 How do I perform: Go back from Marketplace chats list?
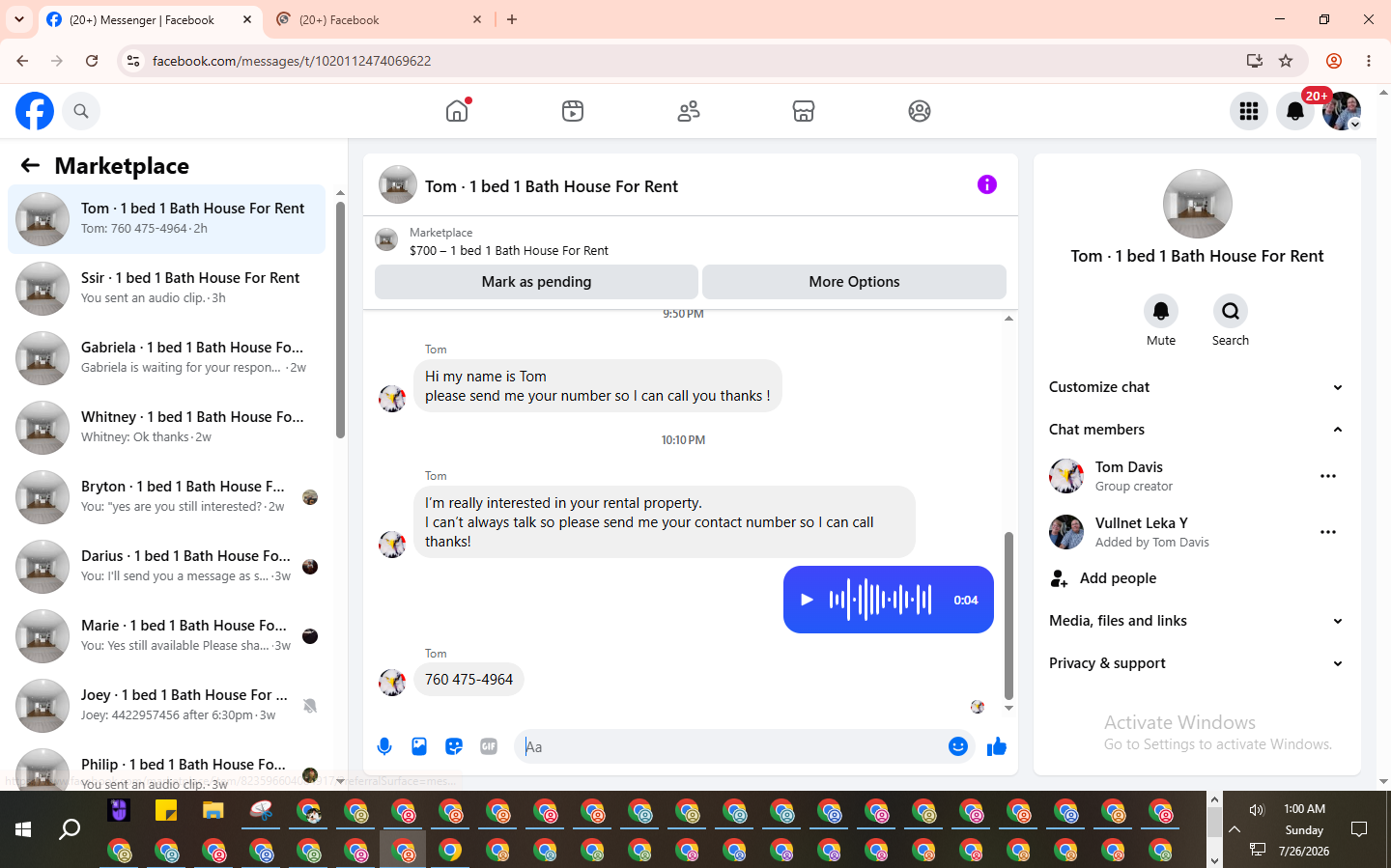[x=30, y=165]
